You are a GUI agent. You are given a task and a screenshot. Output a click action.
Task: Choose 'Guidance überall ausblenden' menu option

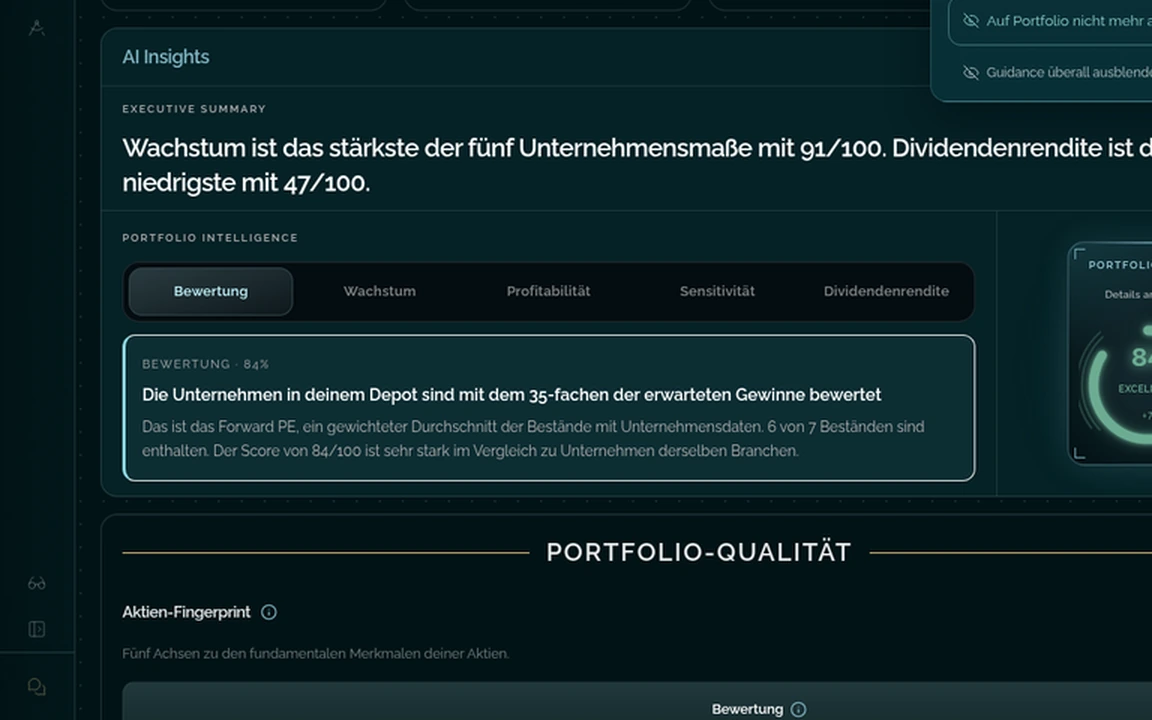1051,72
